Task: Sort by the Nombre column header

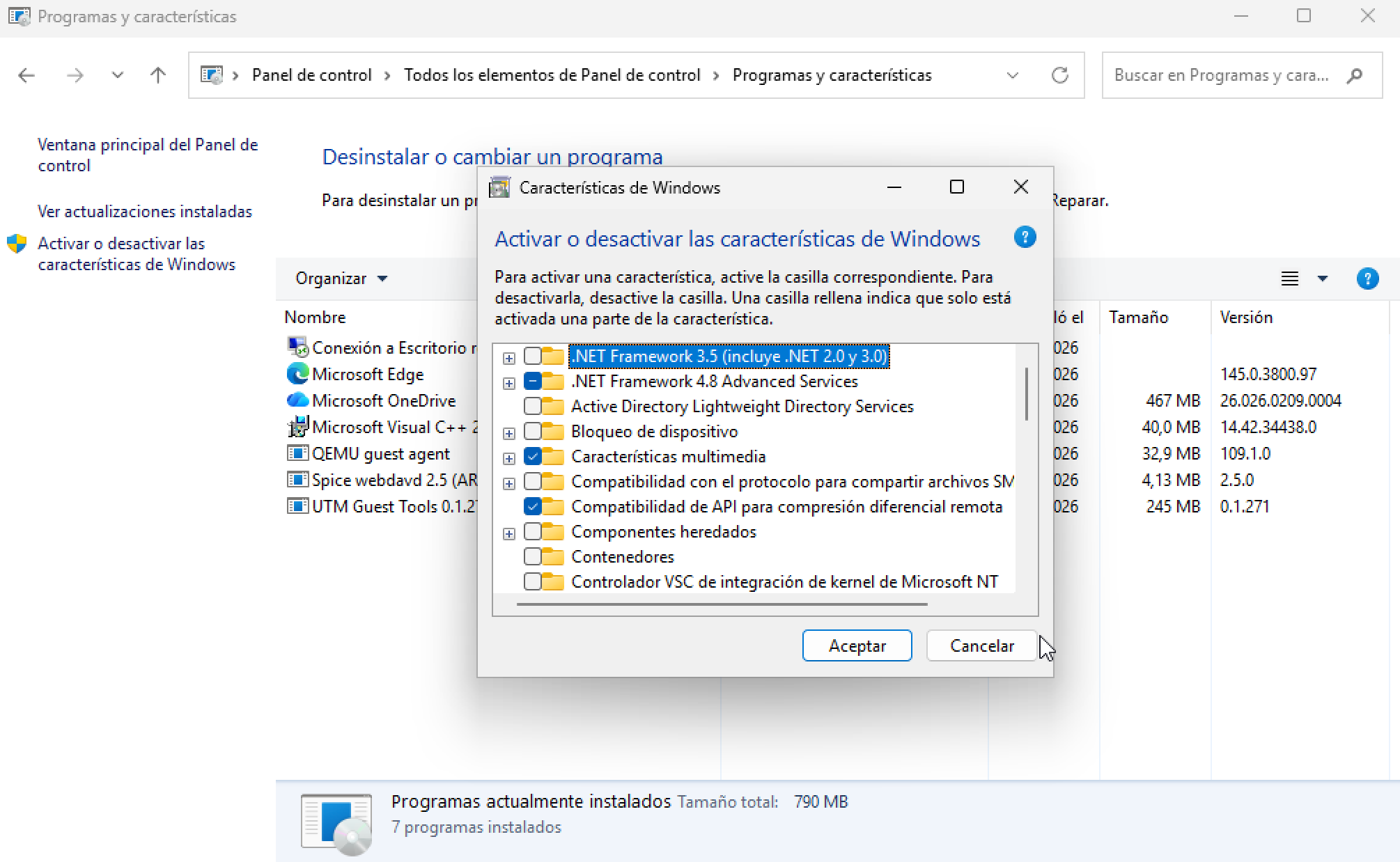Action: (315, 318)
